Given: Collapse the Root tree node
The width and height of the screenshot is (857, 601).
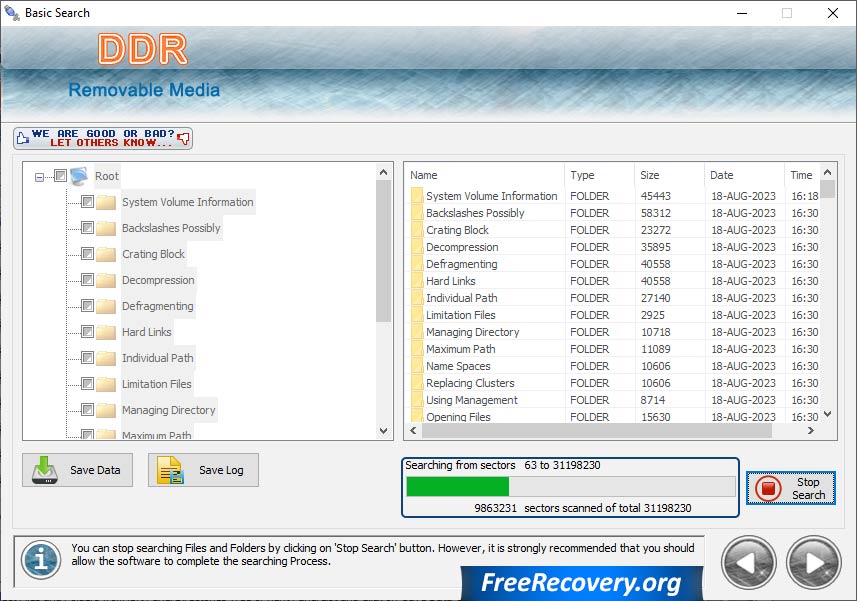Looking at the screenshot, I should 39,177.
